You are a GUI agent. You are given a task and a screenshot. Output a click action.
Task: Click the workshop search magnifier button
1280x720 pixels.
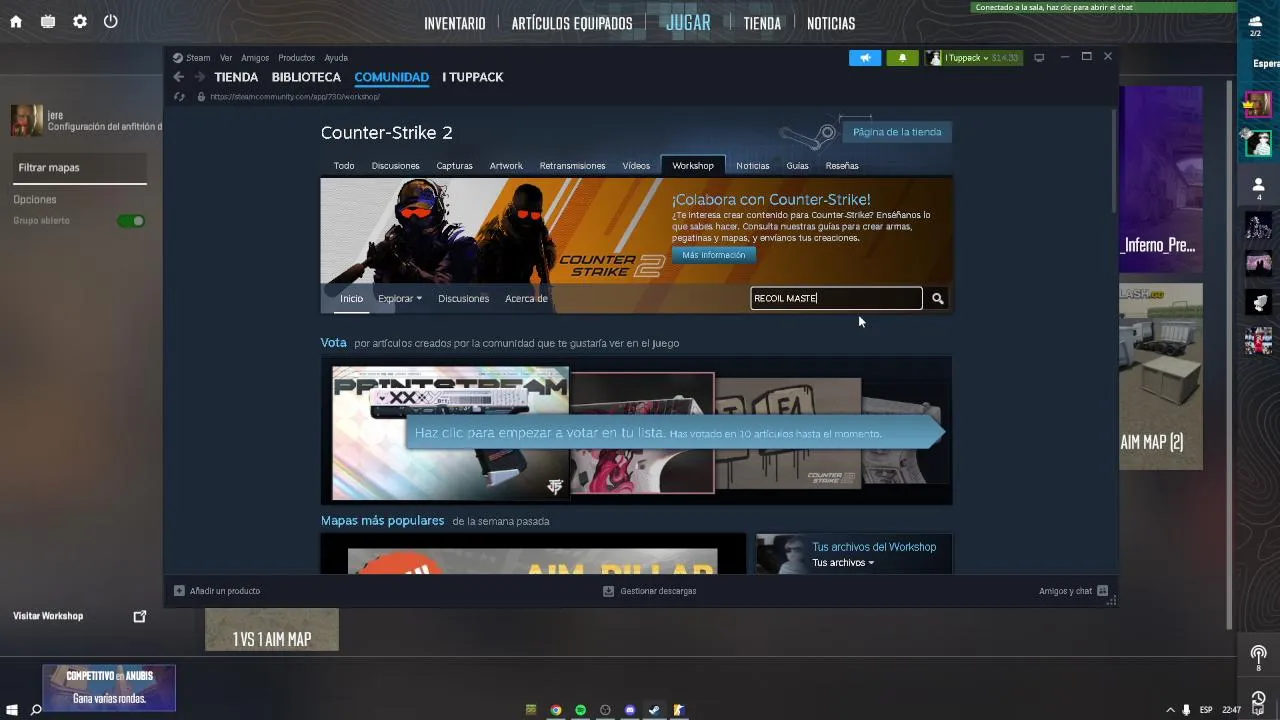(x=937, y=298)
